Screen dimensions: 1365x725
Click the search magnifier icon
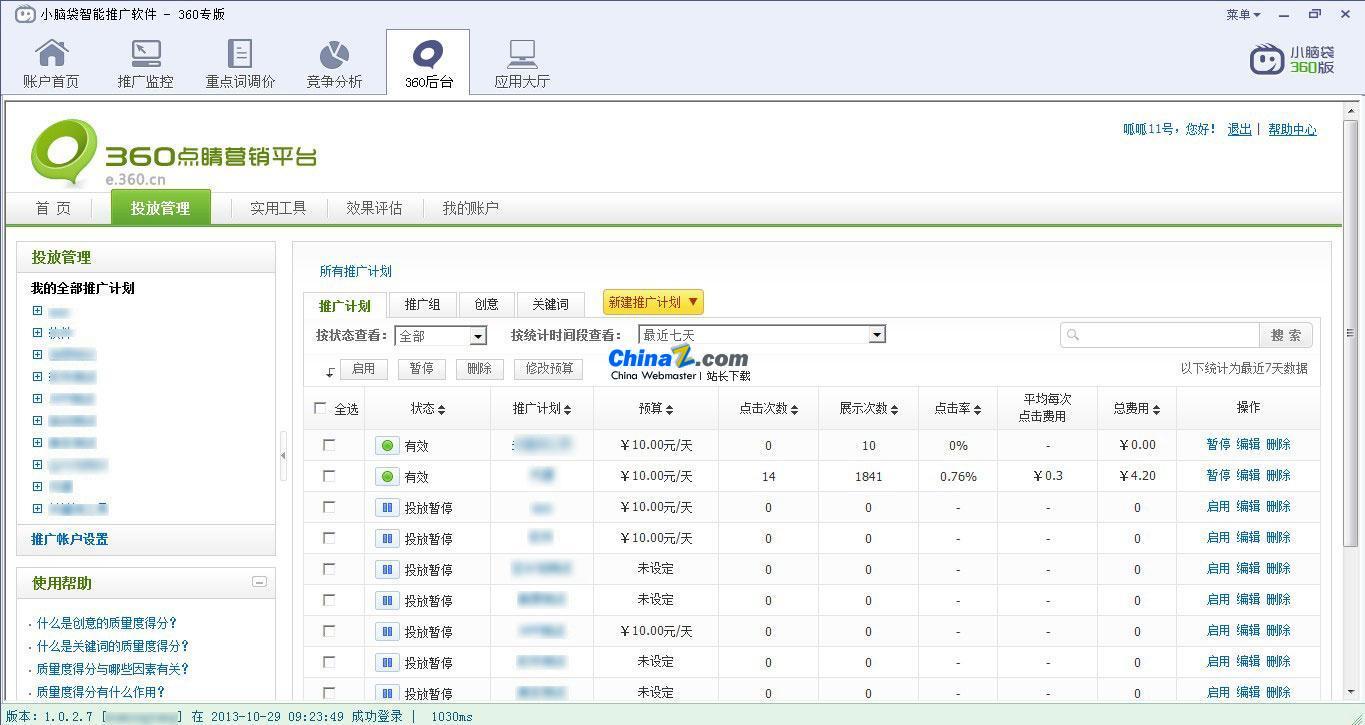1073,335
